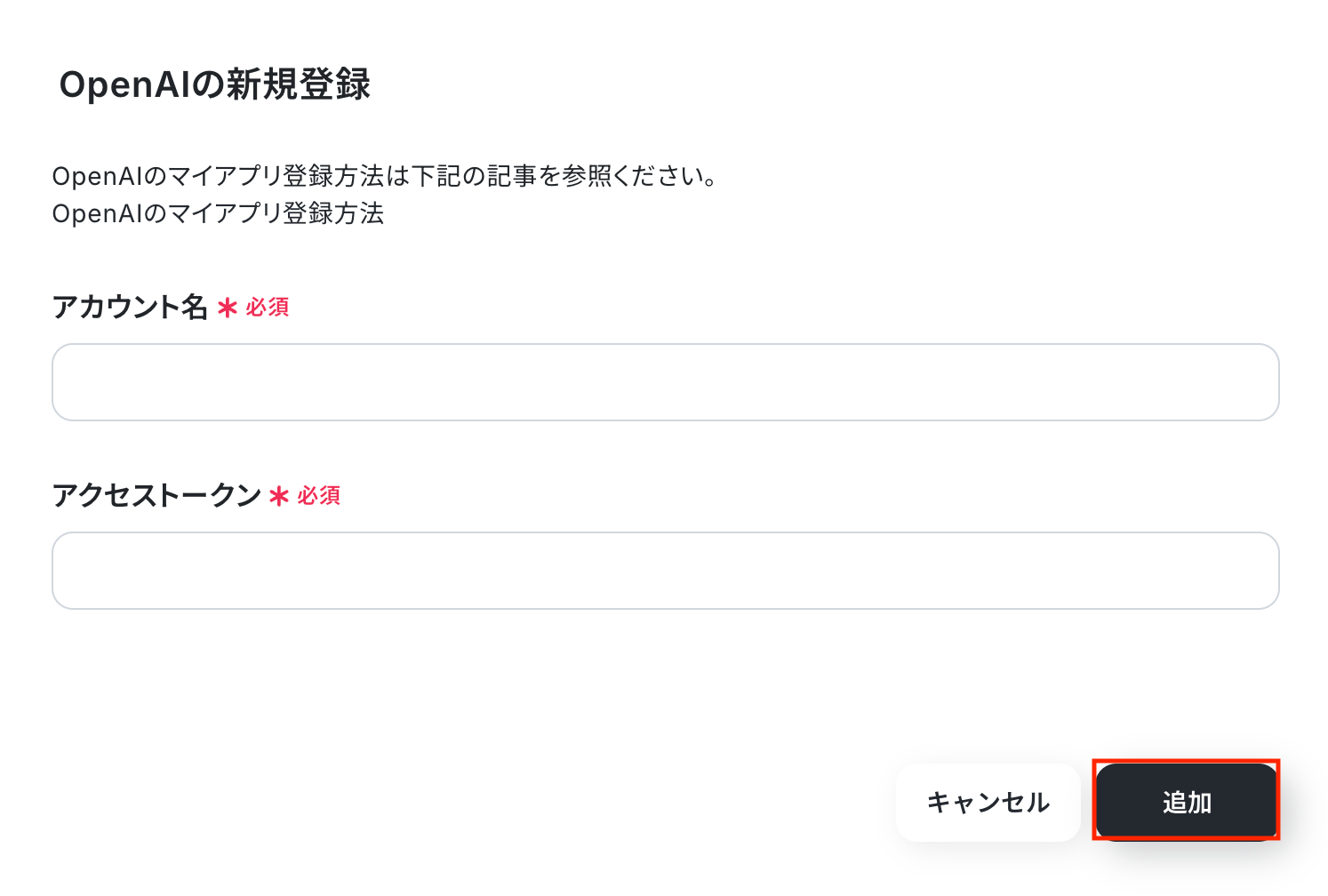
Task: Click the アカウント名 text input field
Action: pos(665,382)
